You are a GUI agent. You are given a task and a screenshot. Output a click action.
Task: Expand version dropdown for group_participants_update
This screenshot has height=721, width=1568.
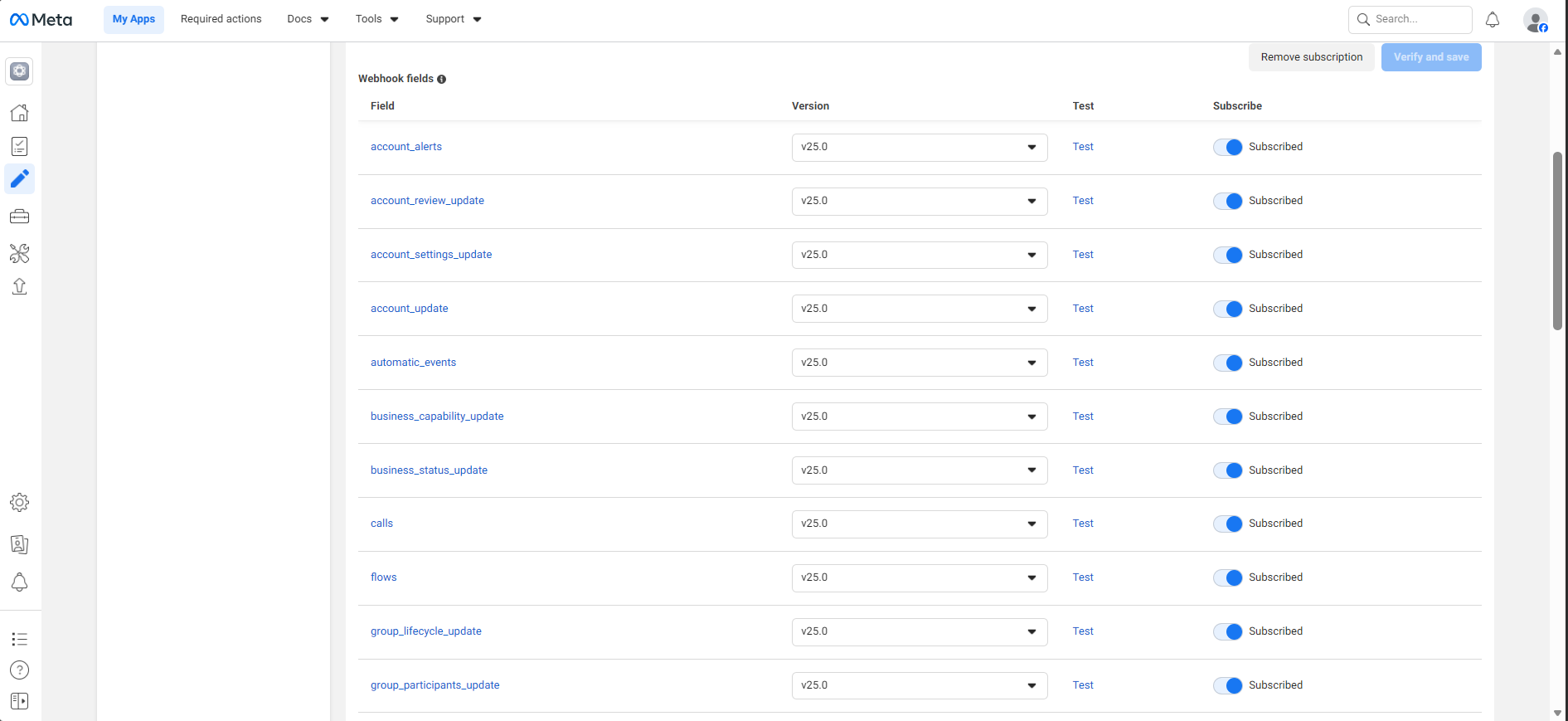(x=920, y=685)
